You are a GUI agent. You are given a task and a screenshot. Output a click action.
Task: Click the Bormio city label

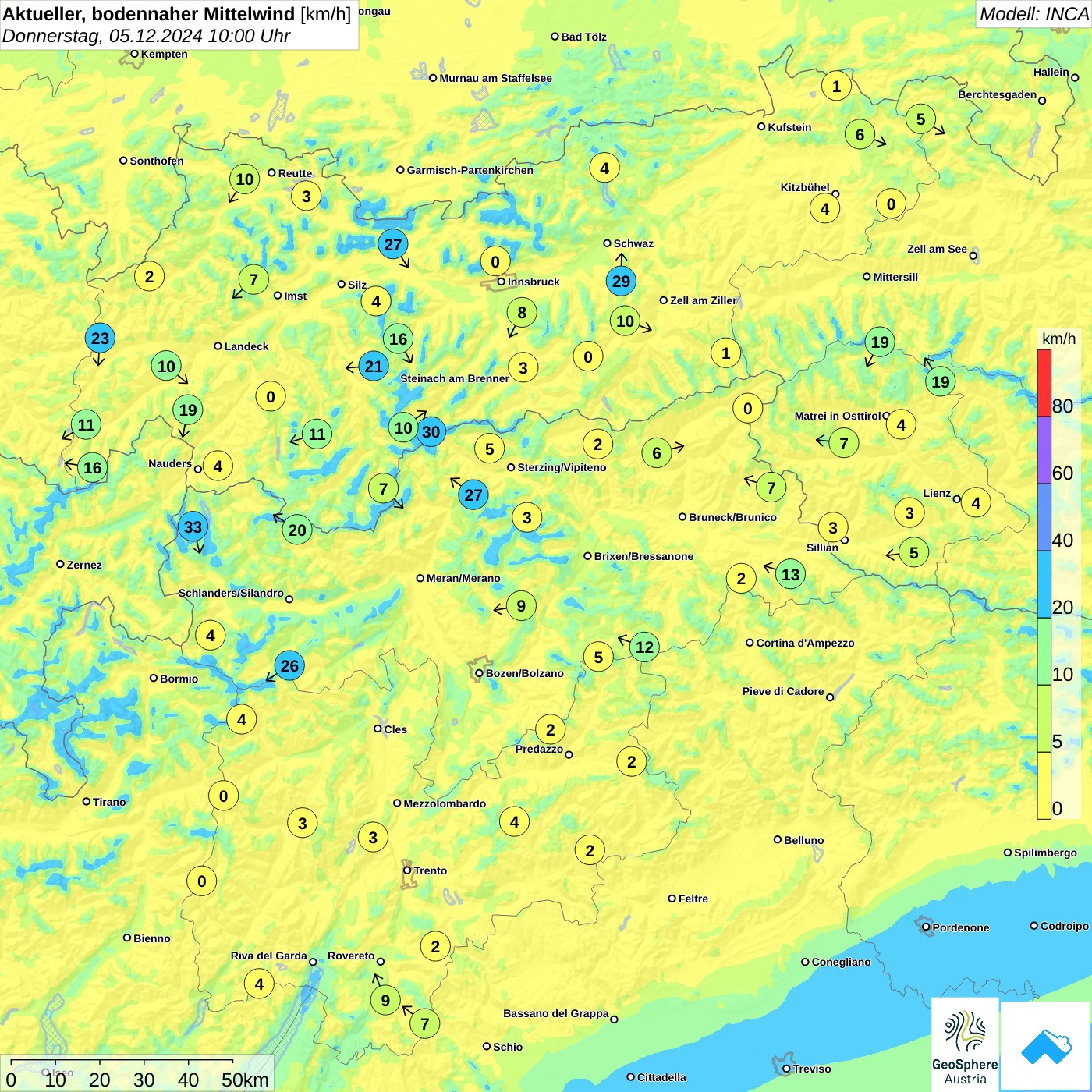(179, 679)
